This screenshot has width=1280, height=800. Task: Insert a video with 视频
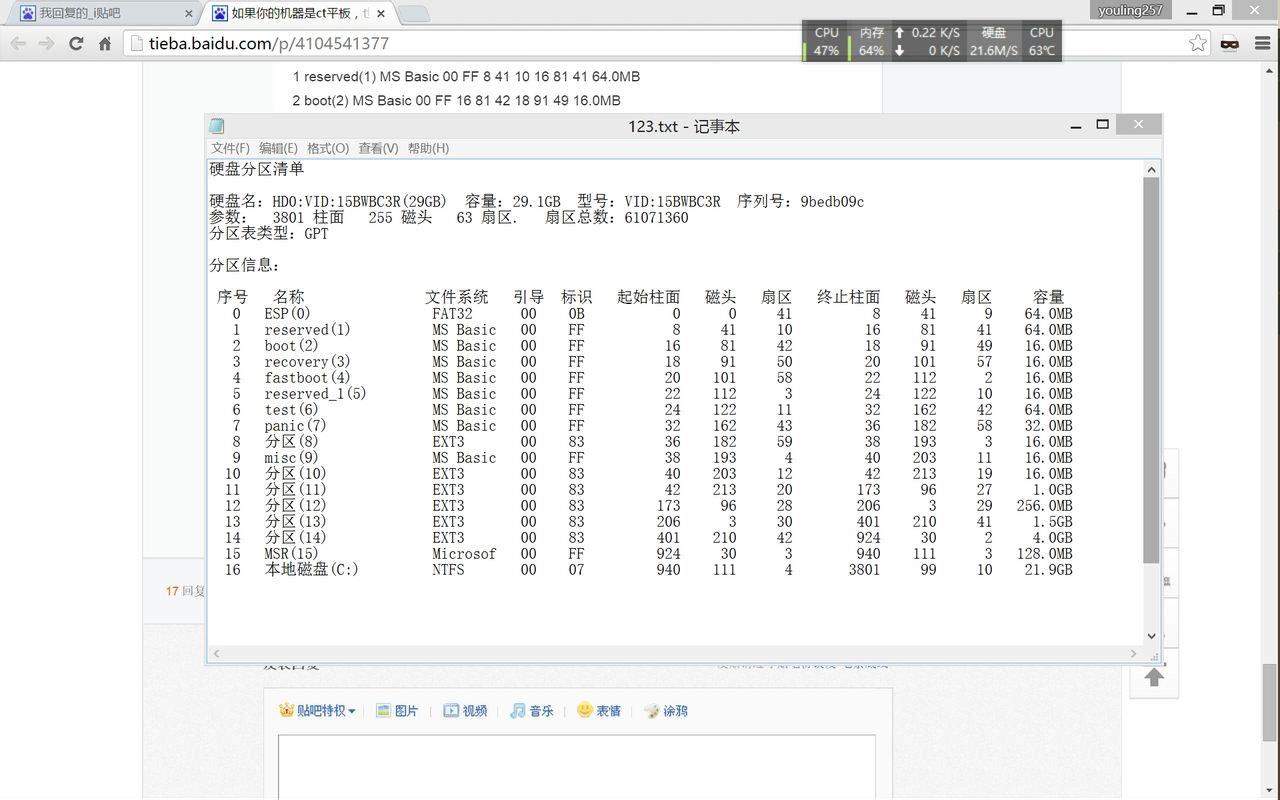point(465,711)
